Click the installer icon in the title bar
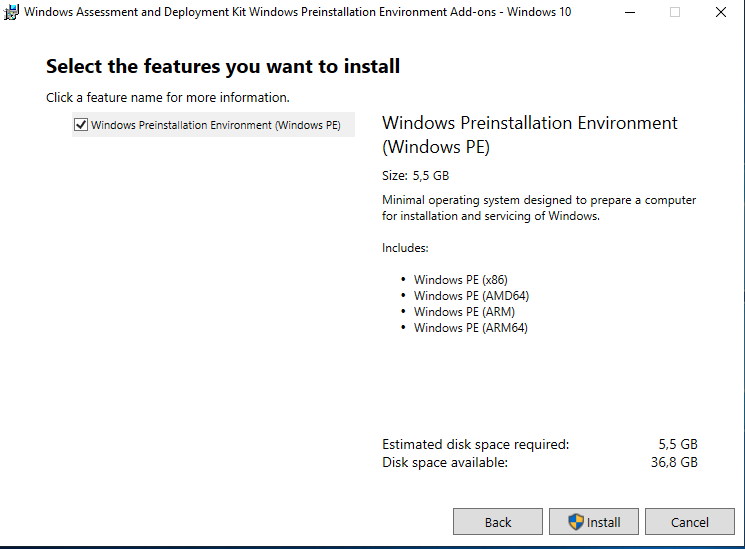 click(11, 13)
